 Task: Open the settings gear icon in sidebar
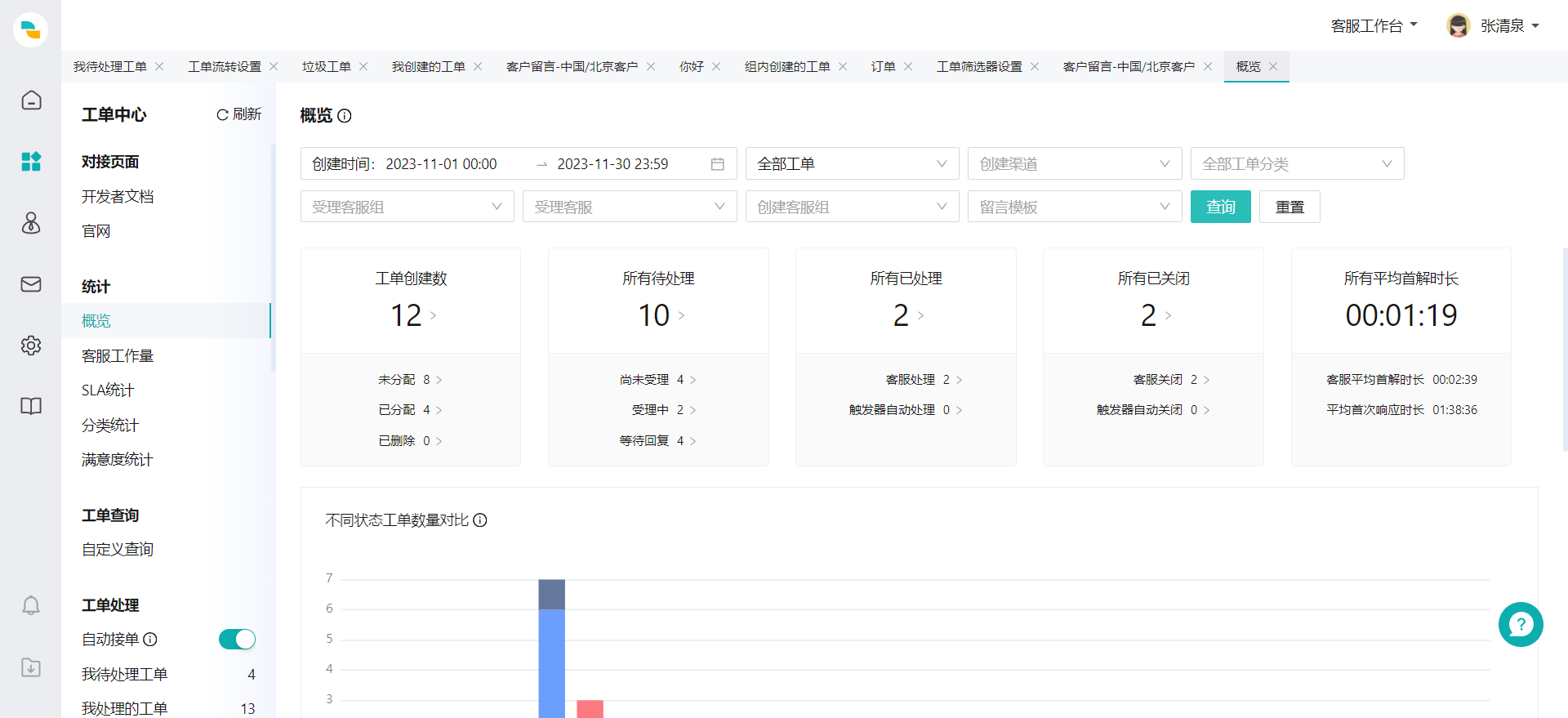(x=31, y=345)
